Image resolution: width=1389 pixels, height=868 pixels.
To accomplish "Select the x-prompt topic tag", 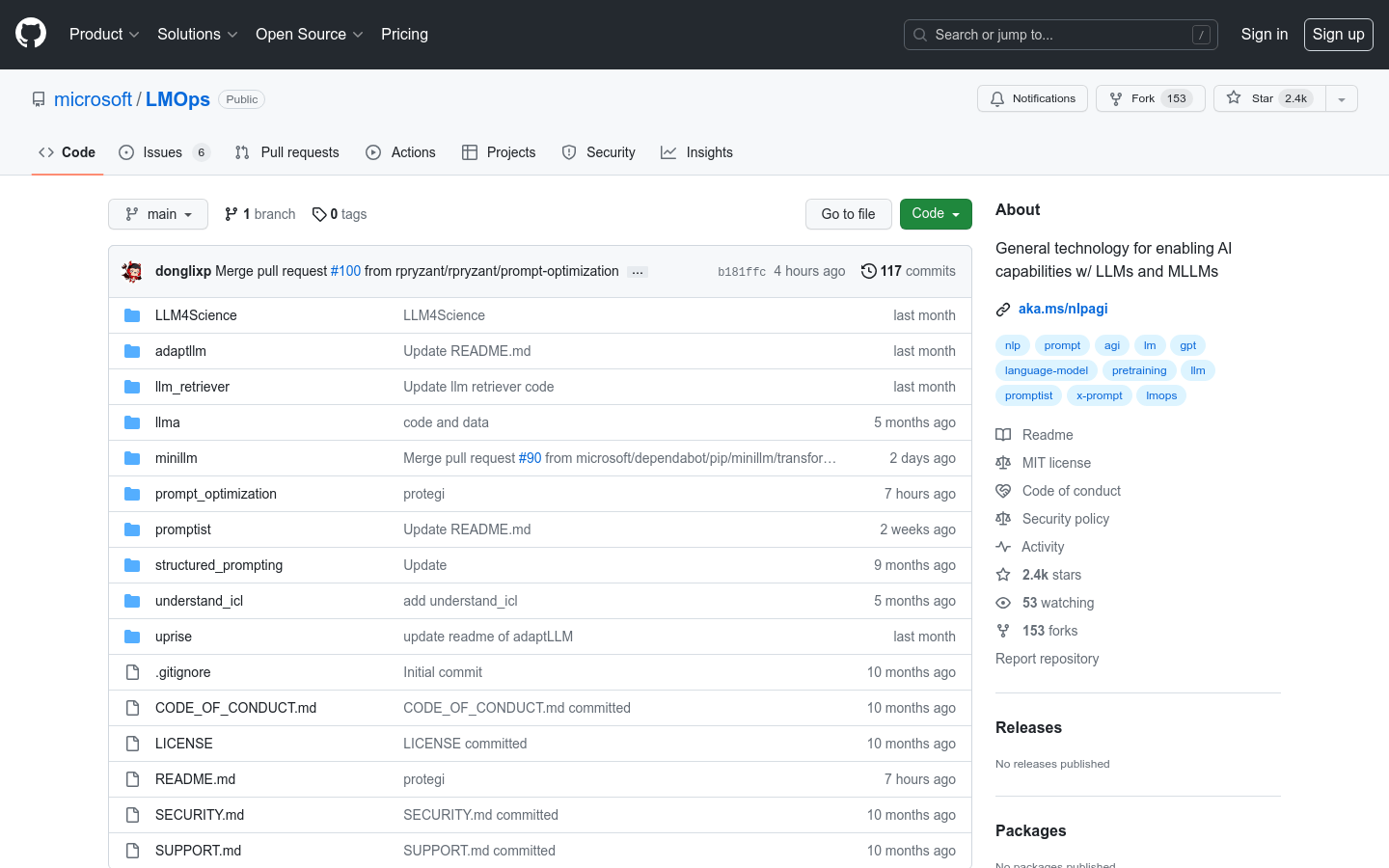I will point(1100,395).
